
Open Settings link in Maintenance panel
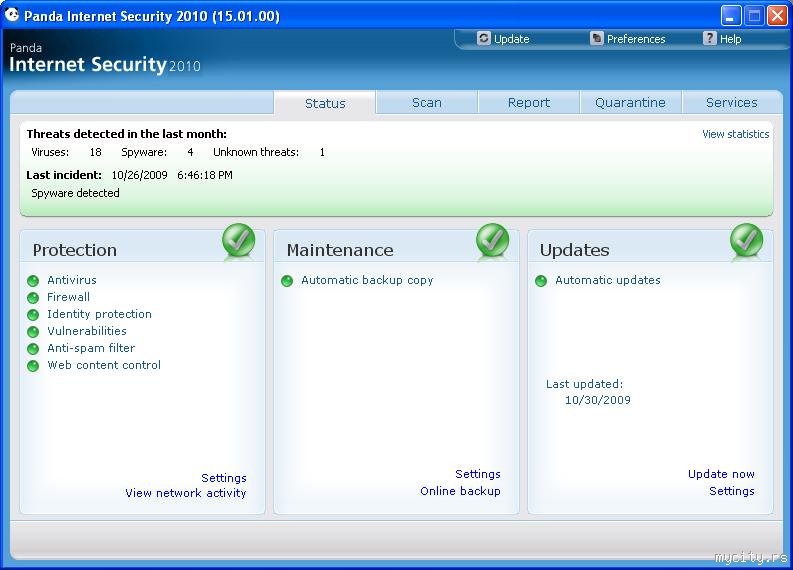pyautogui.click(x=477, y=474)
